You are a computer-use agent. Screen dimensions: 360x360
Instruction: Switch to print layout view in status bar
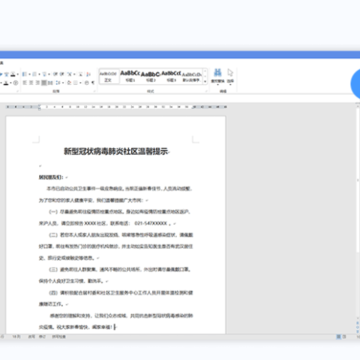(x=339, y=337)
